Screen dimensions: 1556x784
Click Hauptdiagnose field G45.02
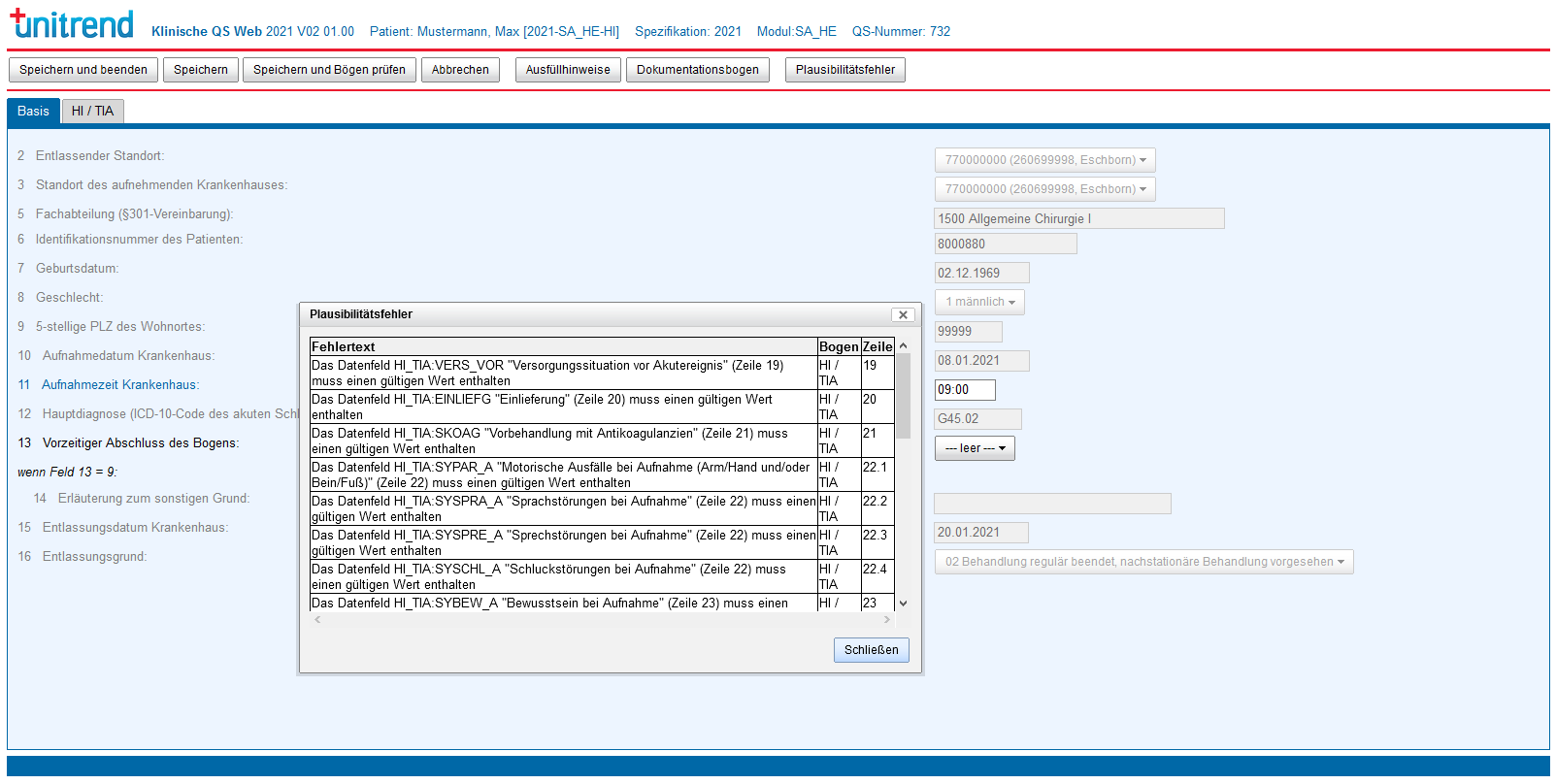click(x=977, y=419)
